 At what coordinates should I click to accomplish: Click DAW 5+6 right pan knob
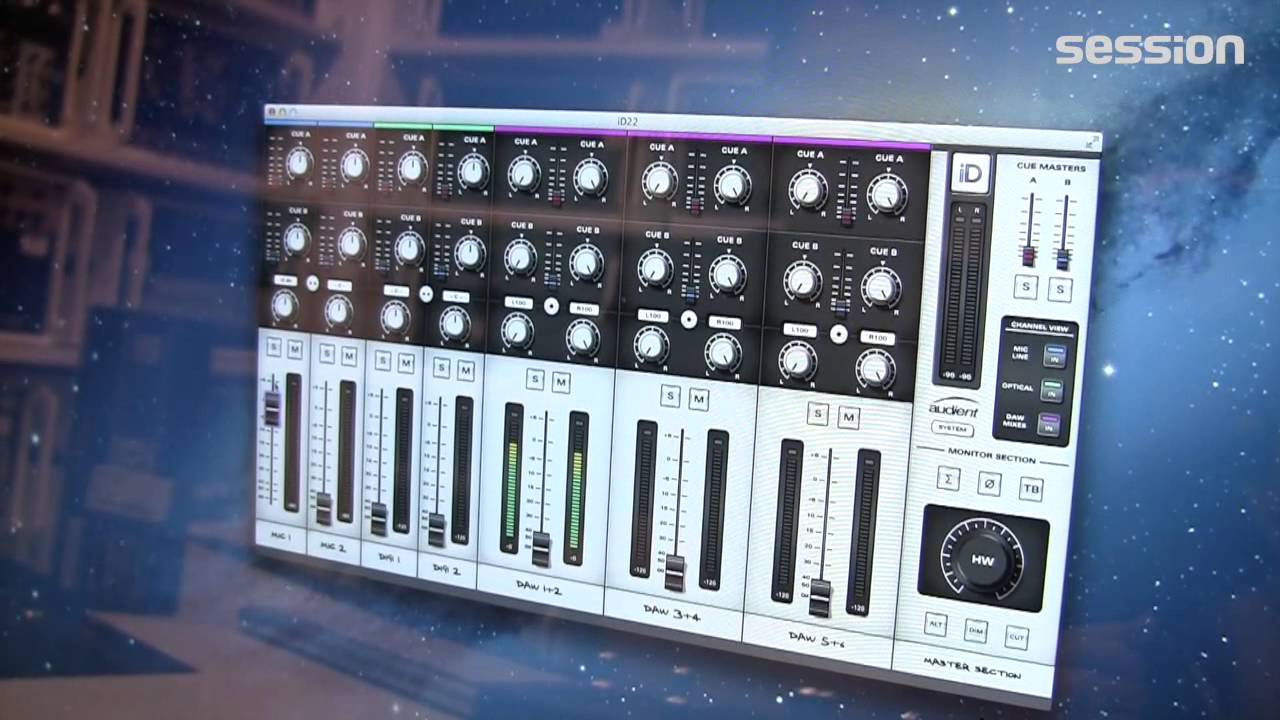coord(875,369)
